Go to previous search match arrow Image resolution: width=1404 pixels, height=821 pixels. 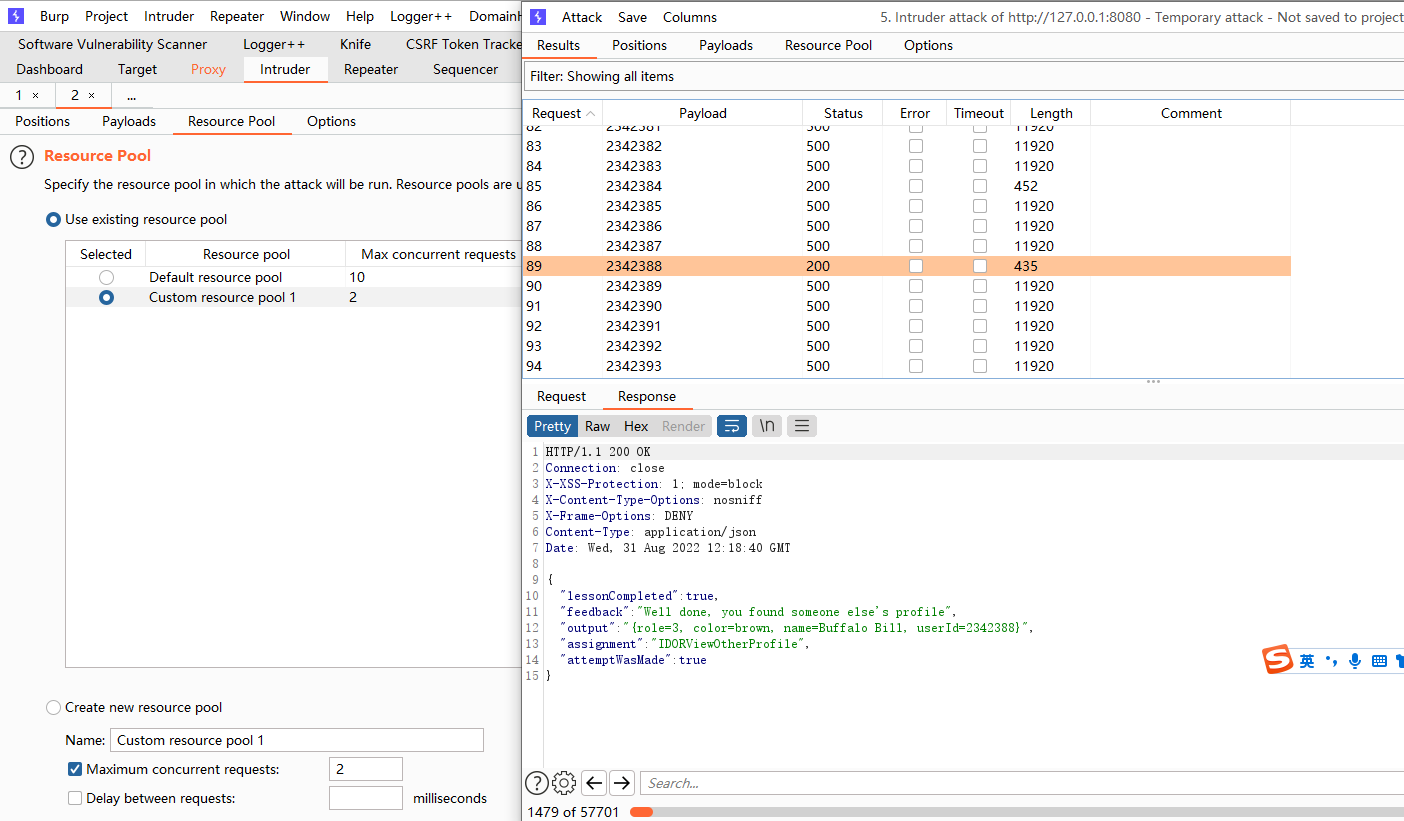[594, 783]
